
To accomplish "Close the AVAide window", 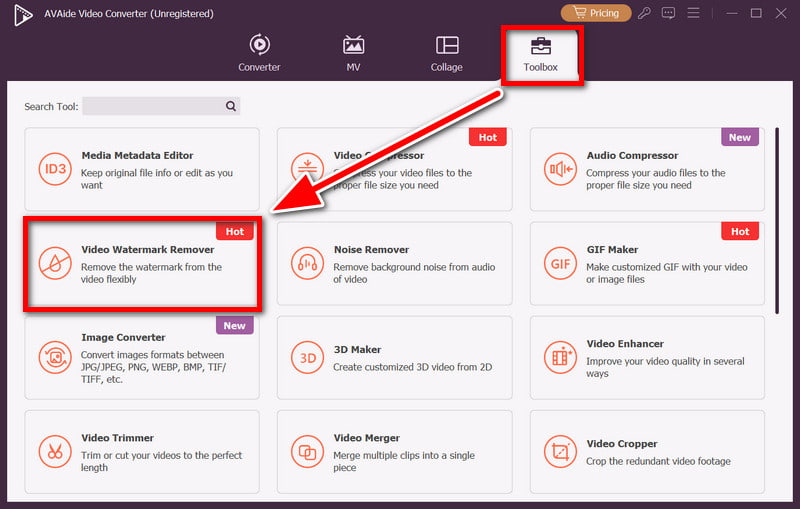I will [x=781, y=13].
